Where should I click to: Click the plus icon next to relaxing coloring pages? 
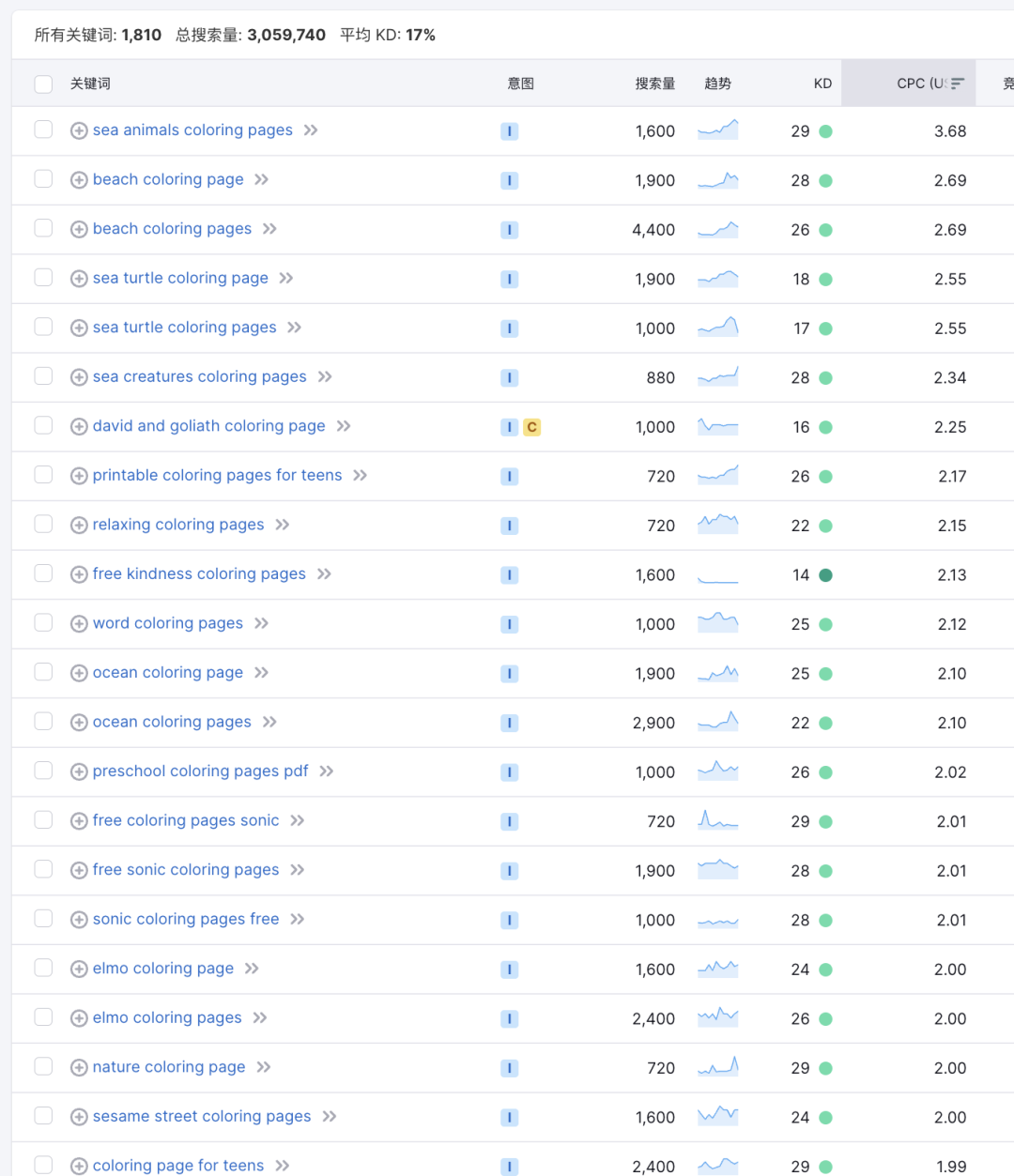pos(80,526)
